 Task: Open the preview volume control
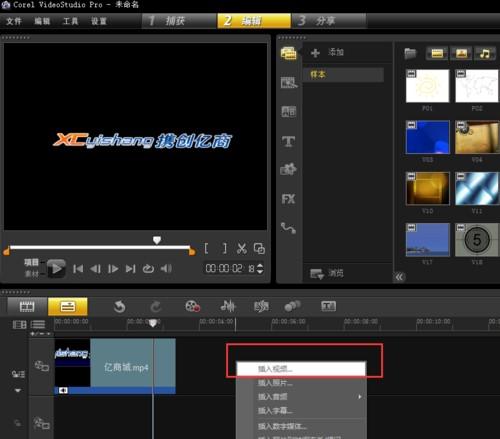click(x=166, y=269)
